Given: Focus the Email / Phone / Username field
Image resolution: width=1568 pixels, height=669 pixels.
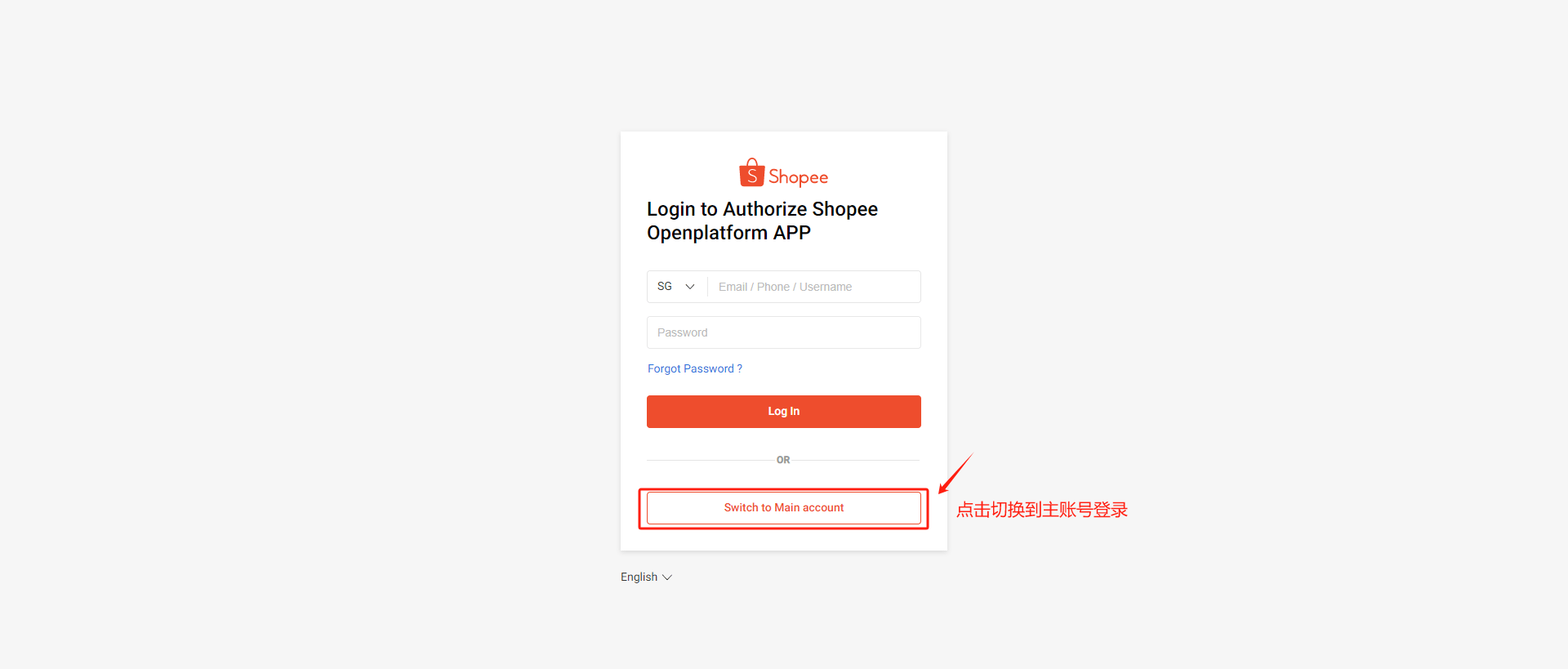Looking at the screenshot, I should (814, 287).
